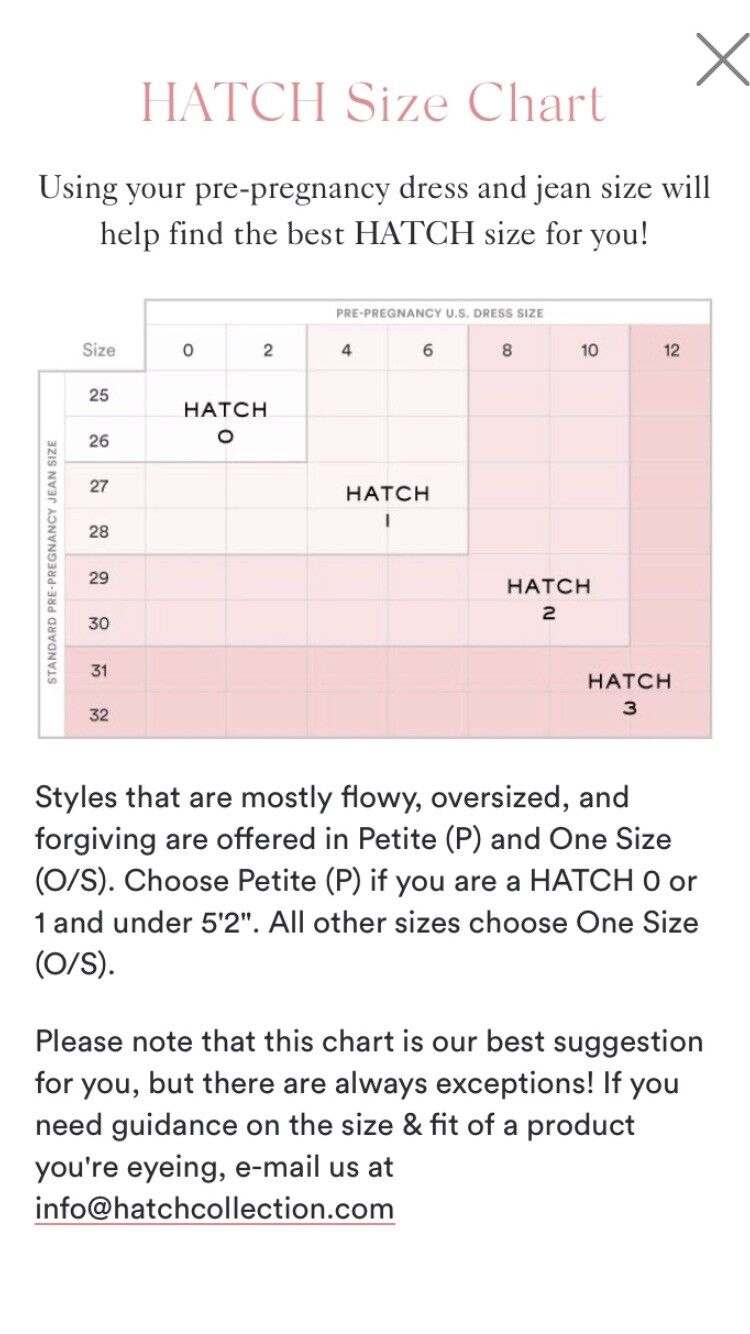Click dress size 12 column header
Viewport: 750px width, 1334px height.
pos(671,350)
